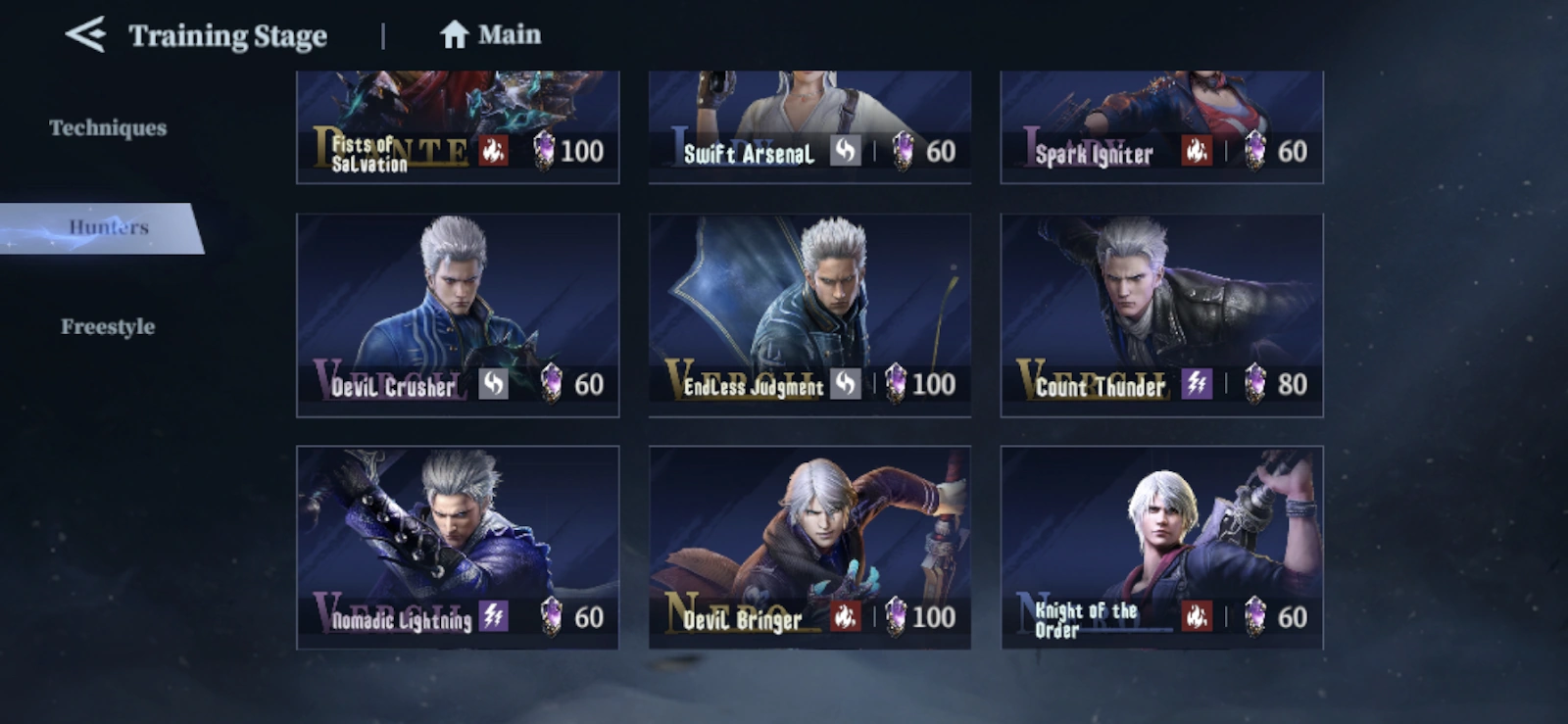1568x724 pixels.
Task: Click fire element icon on Fists of Salvation
Action: pyautogui.click(x=493, y=151)
